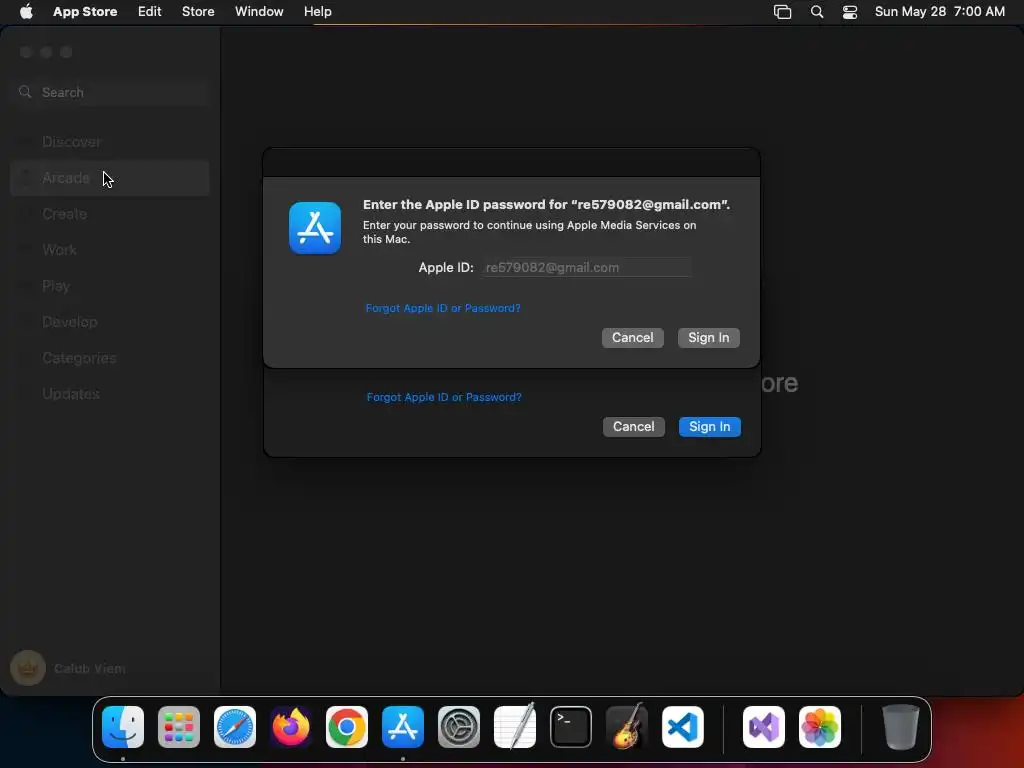The width and height of the screenshot is (1024, 768).
Task: Open the Trash in the Dock
Action: pos(901,727)
